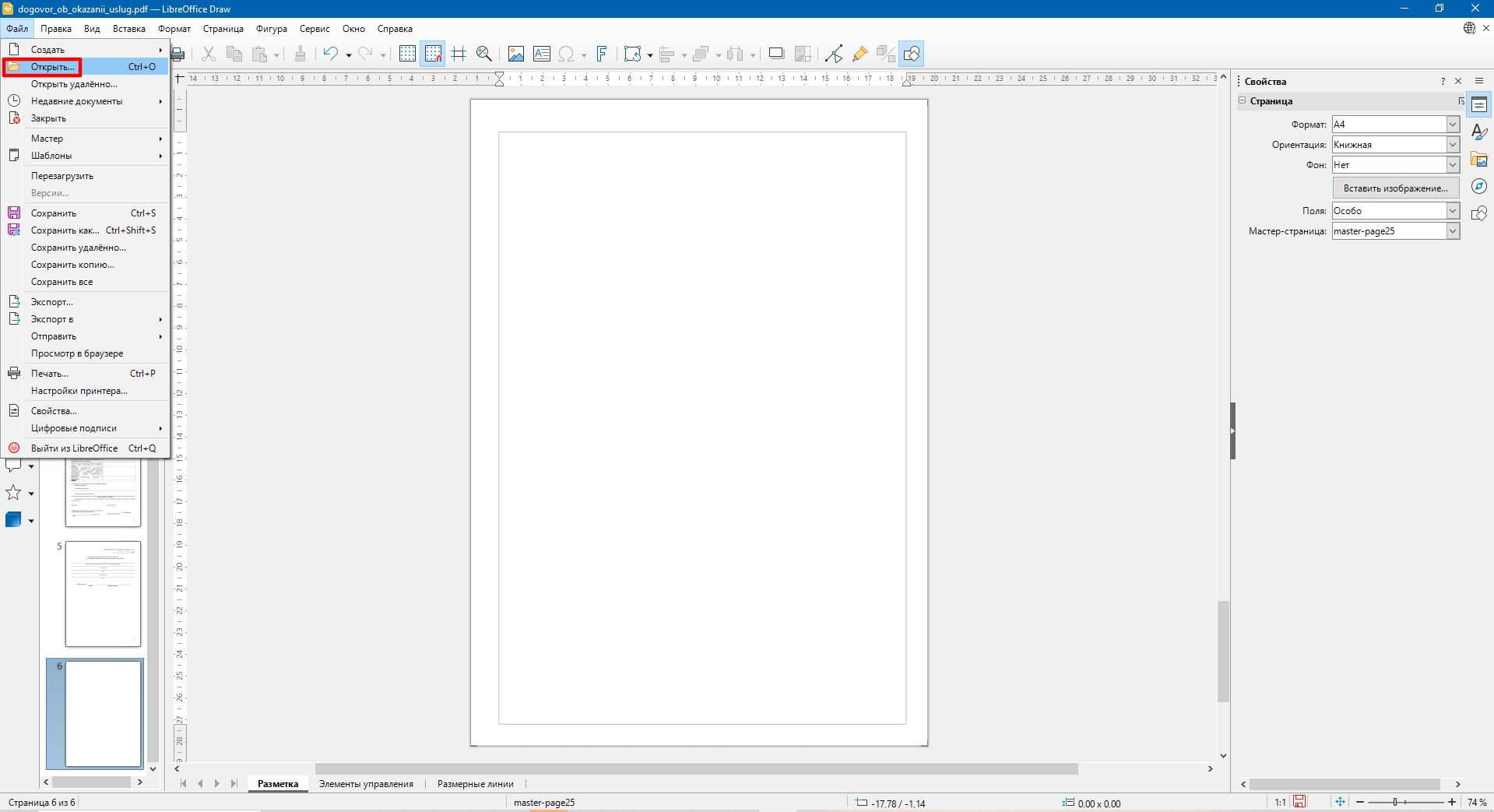The width and height of the screenshot is (1494, 812).
Task: Click the Открыть... menu entry
Action: point(86,67)
